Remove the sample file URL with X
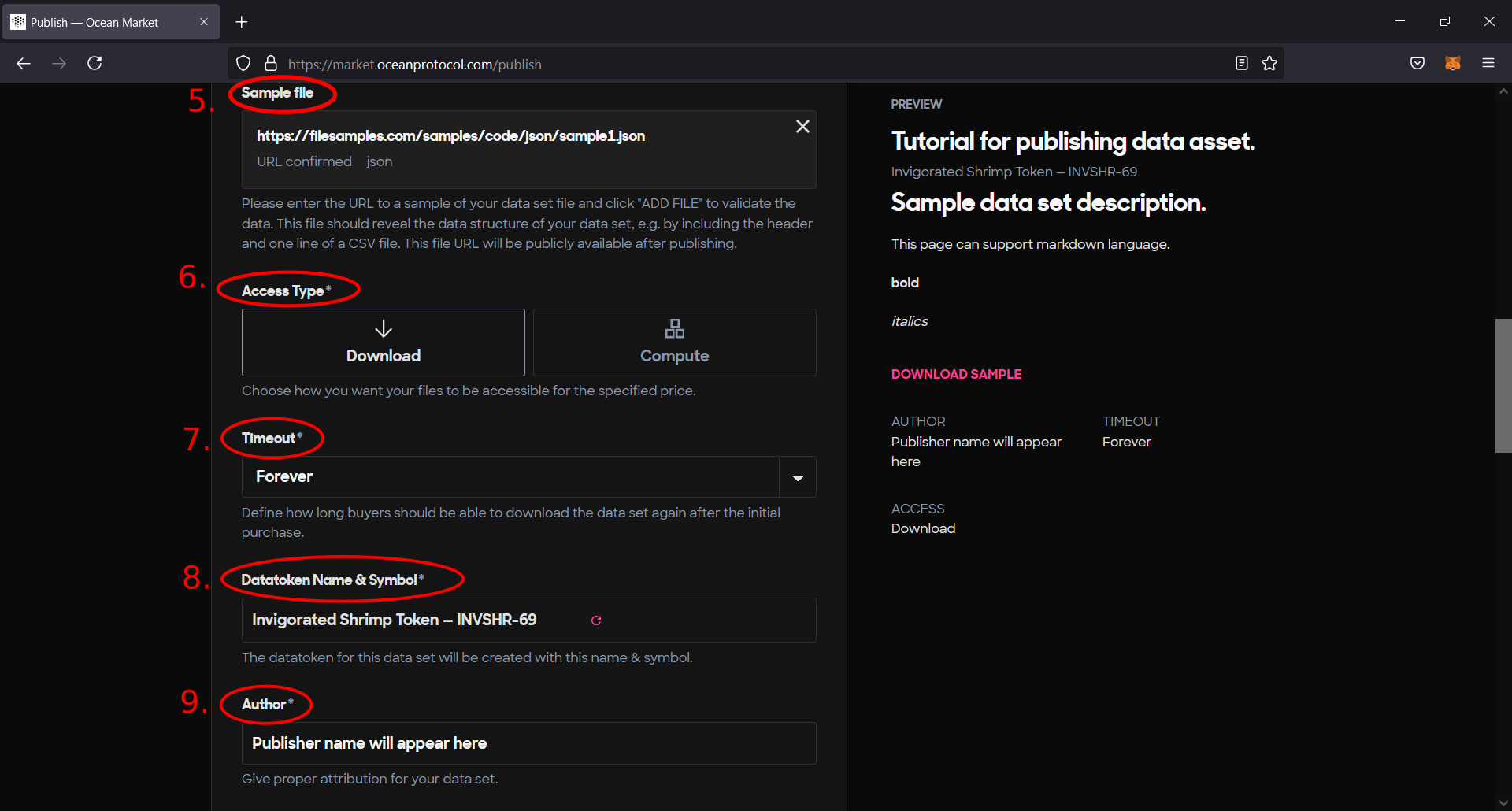This screenshot has width=1512, height=811. tap(802, 127)
